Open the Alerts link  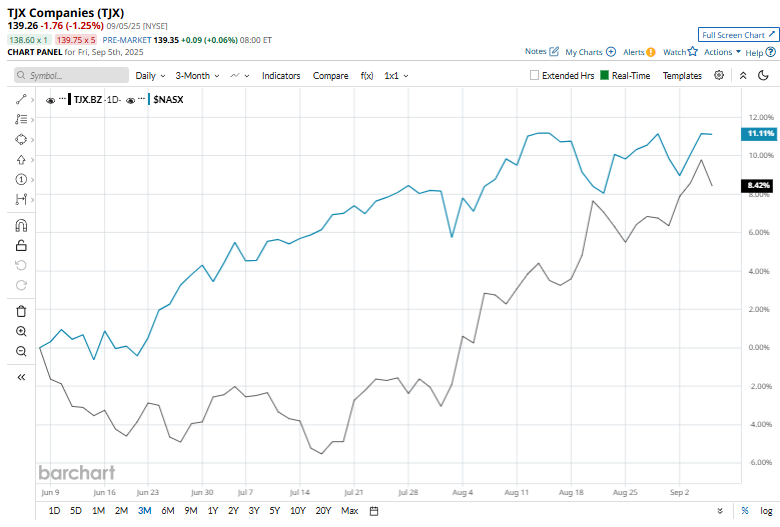point(639,52)
